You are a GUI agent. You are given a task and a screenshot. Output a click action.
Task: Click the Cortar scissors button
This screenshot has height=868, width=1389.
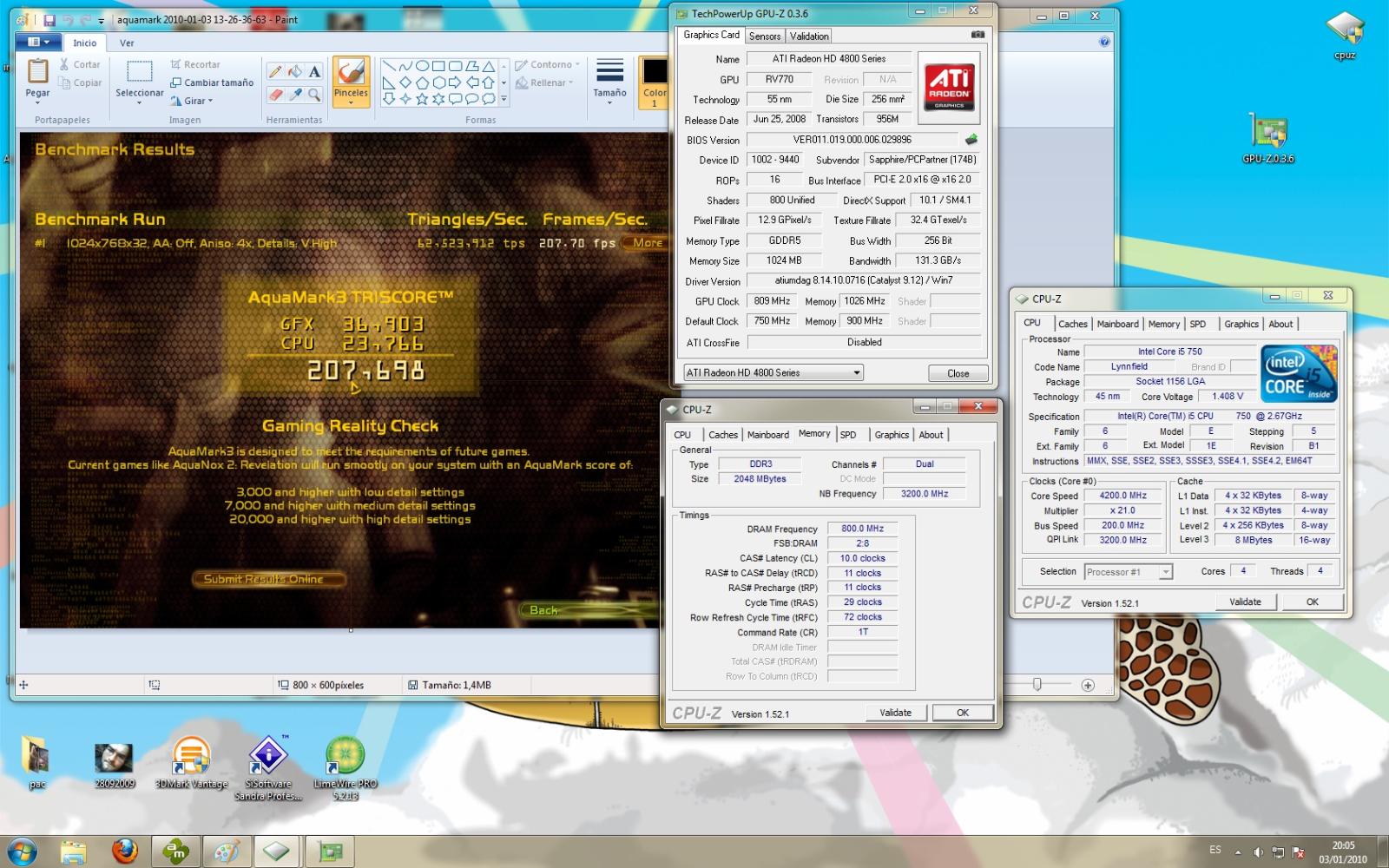(x=80, y=64)
